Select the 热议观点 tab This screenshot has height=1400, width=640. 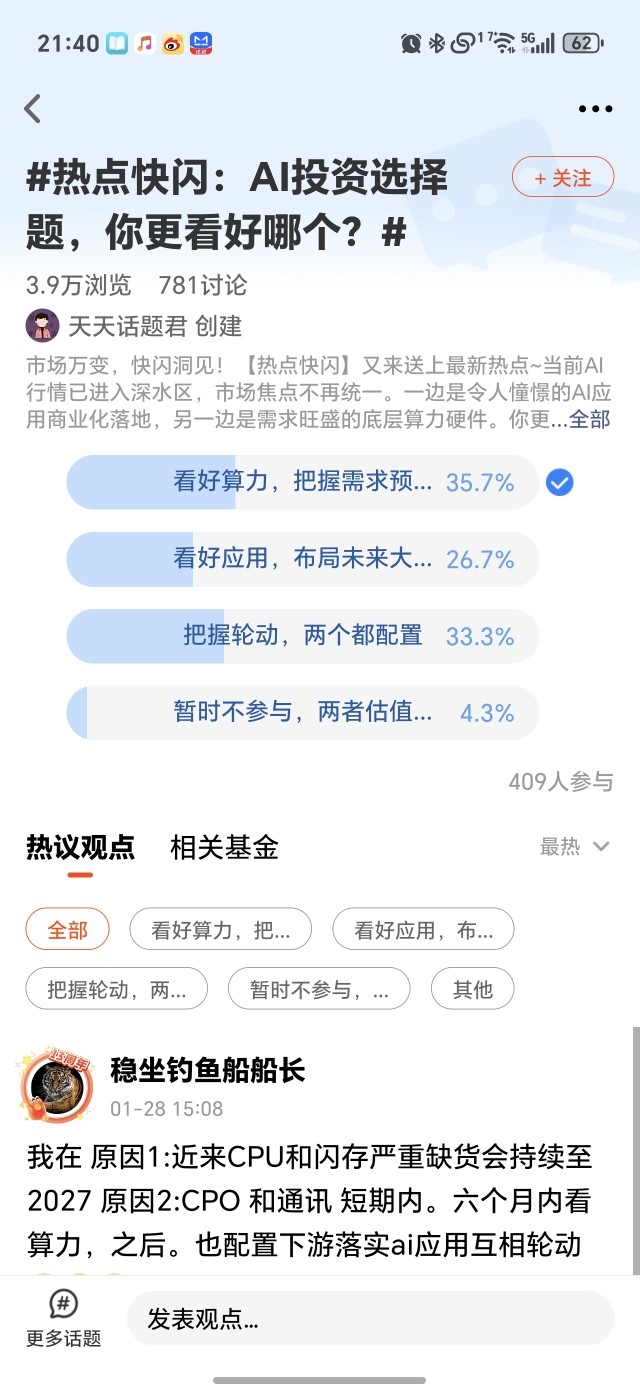pos(80,848)
